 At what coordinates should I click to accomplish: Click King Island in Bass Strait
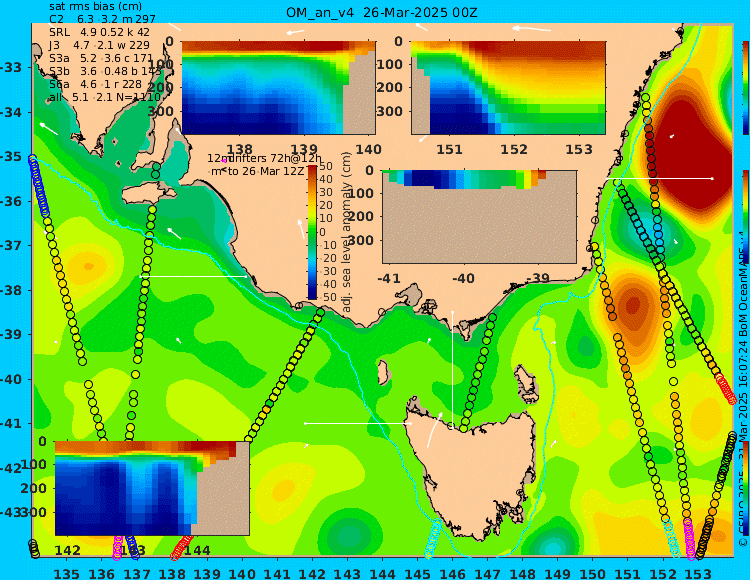click(x=383, y=372)
